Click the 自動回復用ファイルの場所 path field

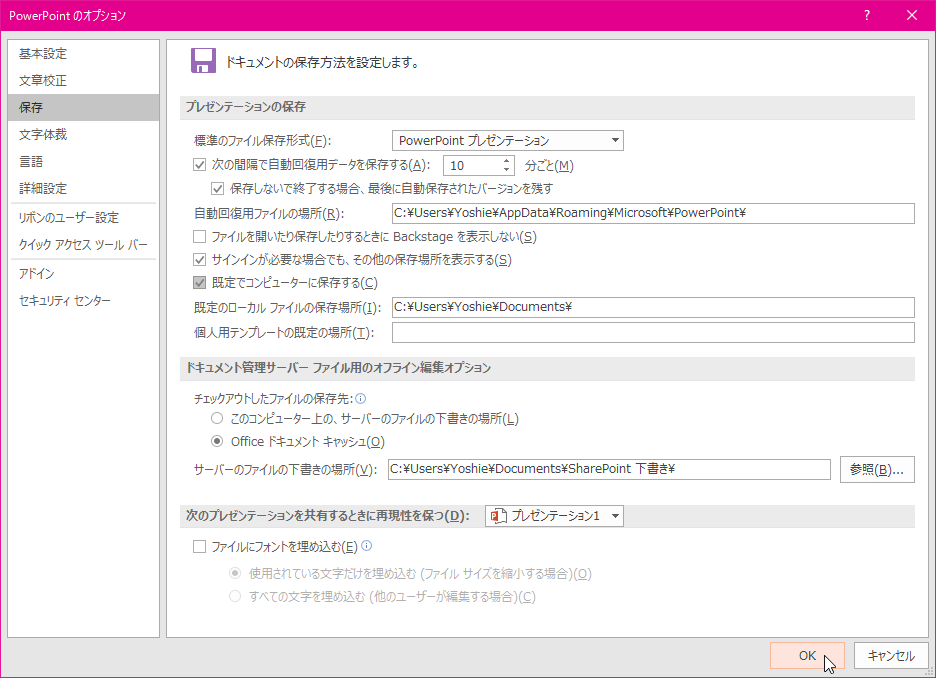click(653, 213)
